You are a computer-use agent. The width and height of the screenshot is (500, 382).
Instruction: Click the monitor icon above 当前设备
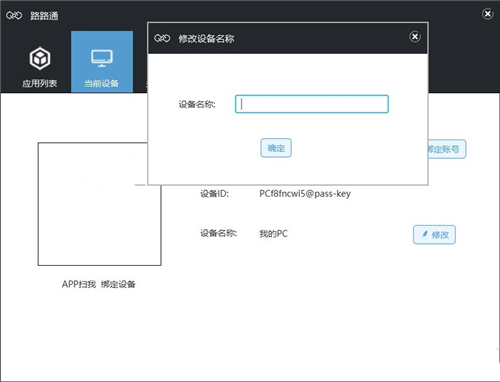click(102, 58)
